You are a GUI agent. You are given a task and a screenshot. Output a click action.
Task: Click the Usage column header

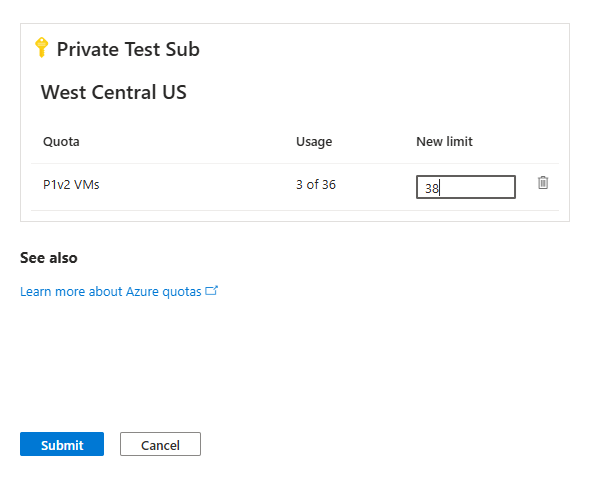tap(314, 142)
